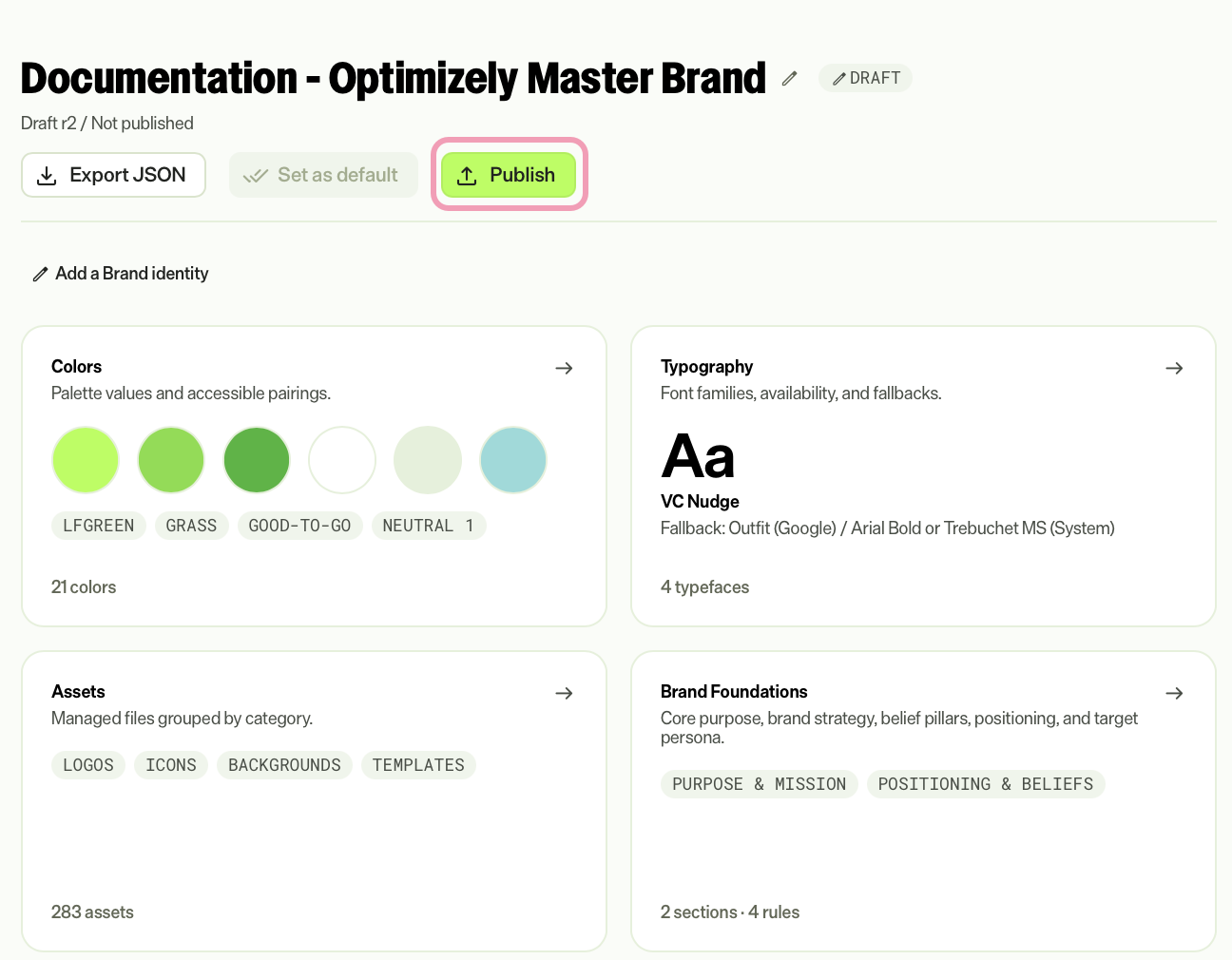The width and height of the screenshot is (1232, 960).
Task: Click the 2 sections · 4 rules text
Action: pos(730,912)
